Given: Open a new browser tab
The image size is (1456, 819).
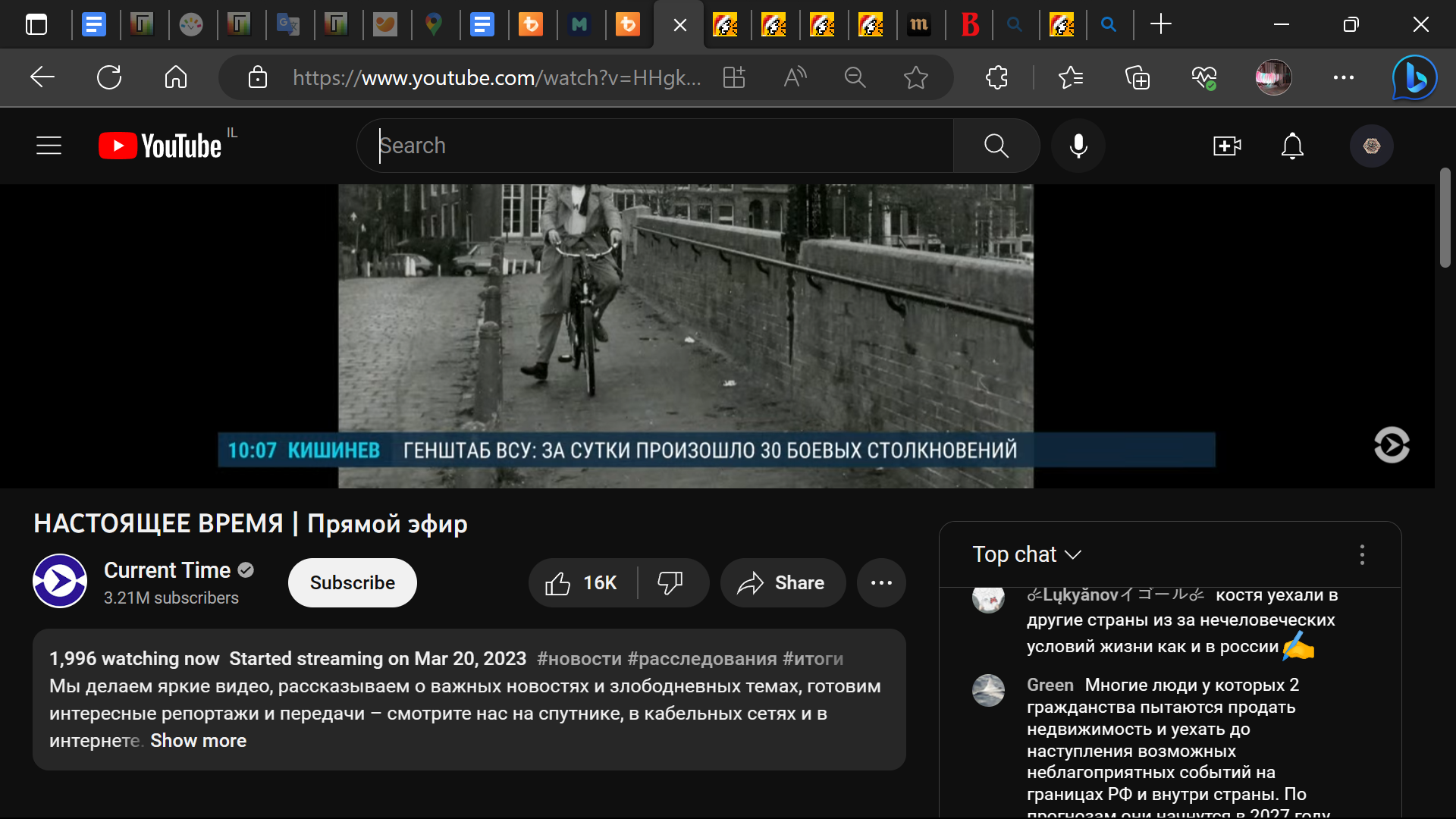Looking at the screenshot, I should pyautogui.click(x=1160, y=25).
